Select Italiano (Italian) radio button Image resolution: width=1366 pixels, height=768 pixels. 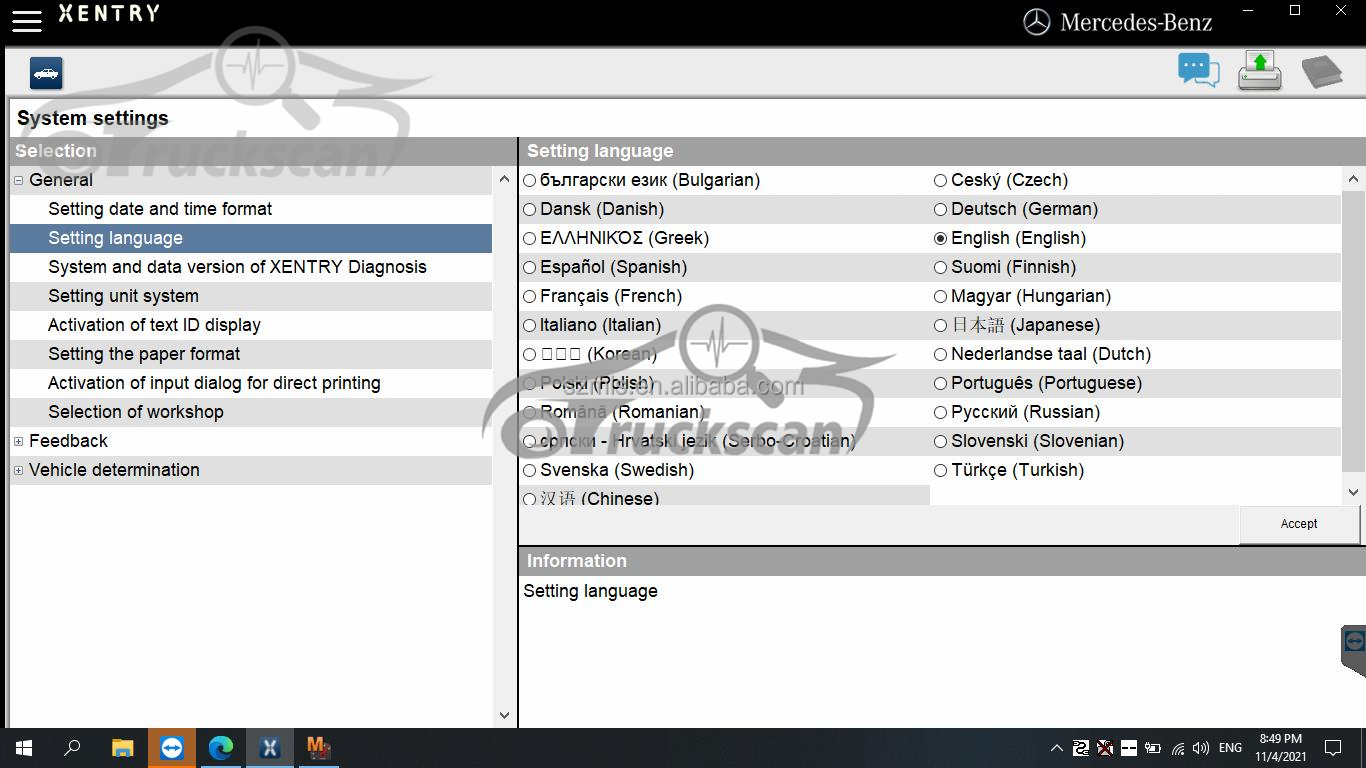[x=530, y=326]
